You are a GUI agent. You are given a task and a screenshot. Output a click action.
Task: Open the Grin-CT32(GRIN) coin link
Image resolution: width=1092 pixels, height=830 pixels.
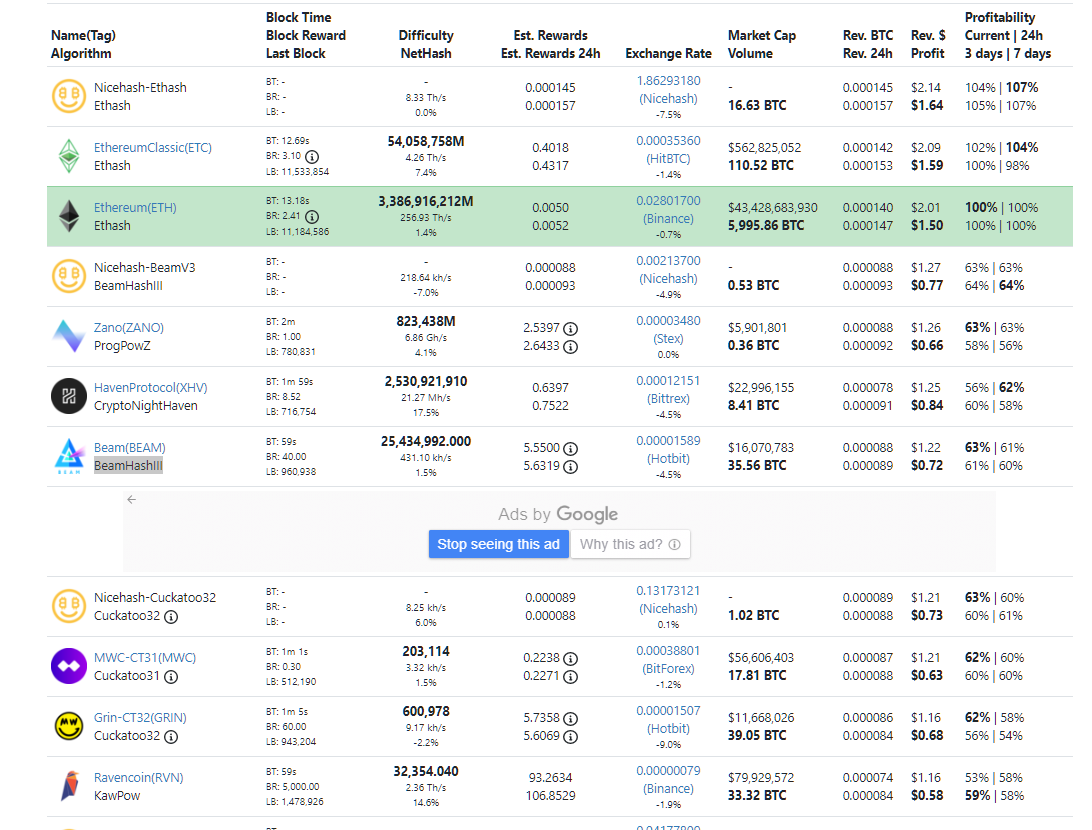pyautogui.click(x=140, y=717)
